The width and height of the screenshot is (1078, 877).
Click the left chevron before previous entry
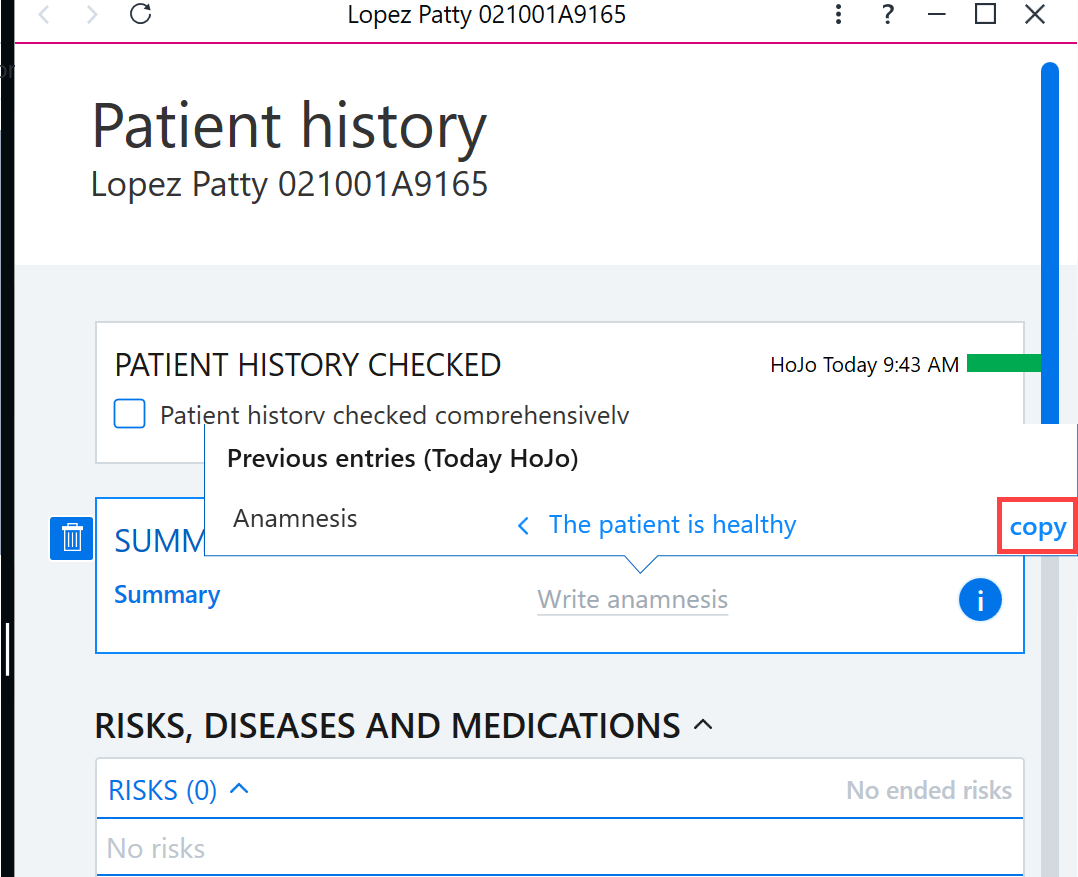point(523,526)
